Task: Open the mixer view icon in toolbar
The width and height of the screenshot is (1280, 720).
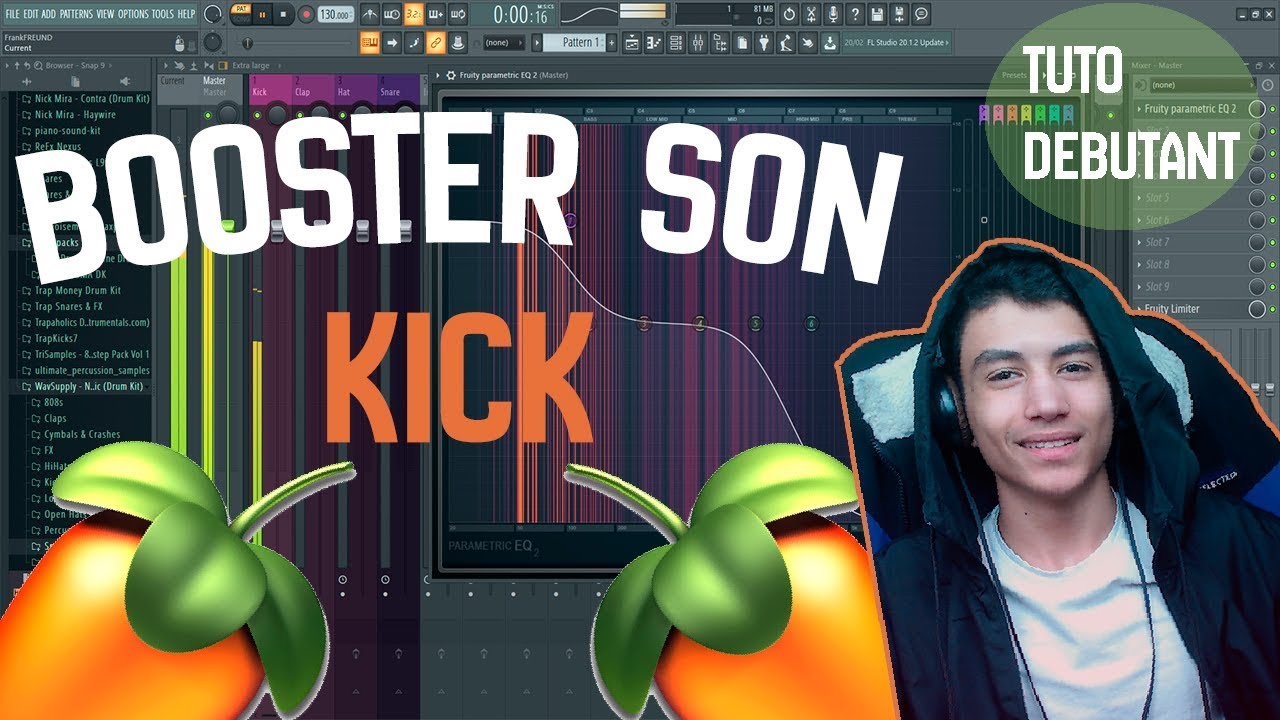Action: [698, 43]
